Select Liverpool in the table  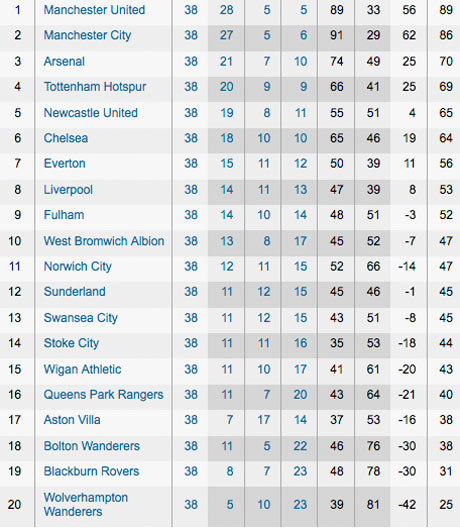point(68,190)
